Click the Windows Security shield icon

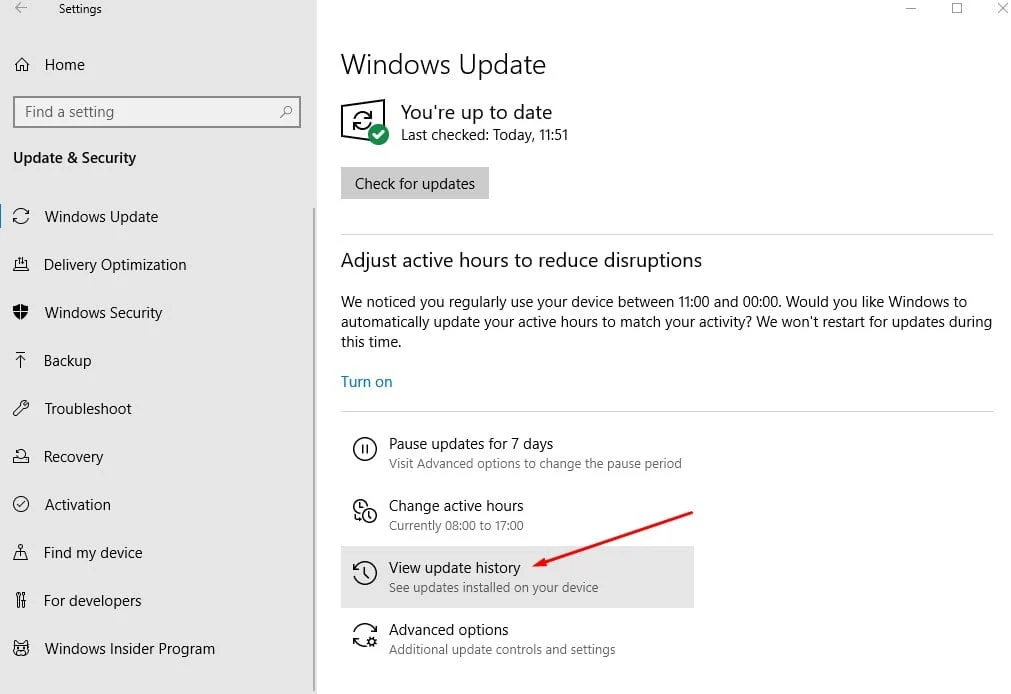pyautogui.click(x=21, y=313)
